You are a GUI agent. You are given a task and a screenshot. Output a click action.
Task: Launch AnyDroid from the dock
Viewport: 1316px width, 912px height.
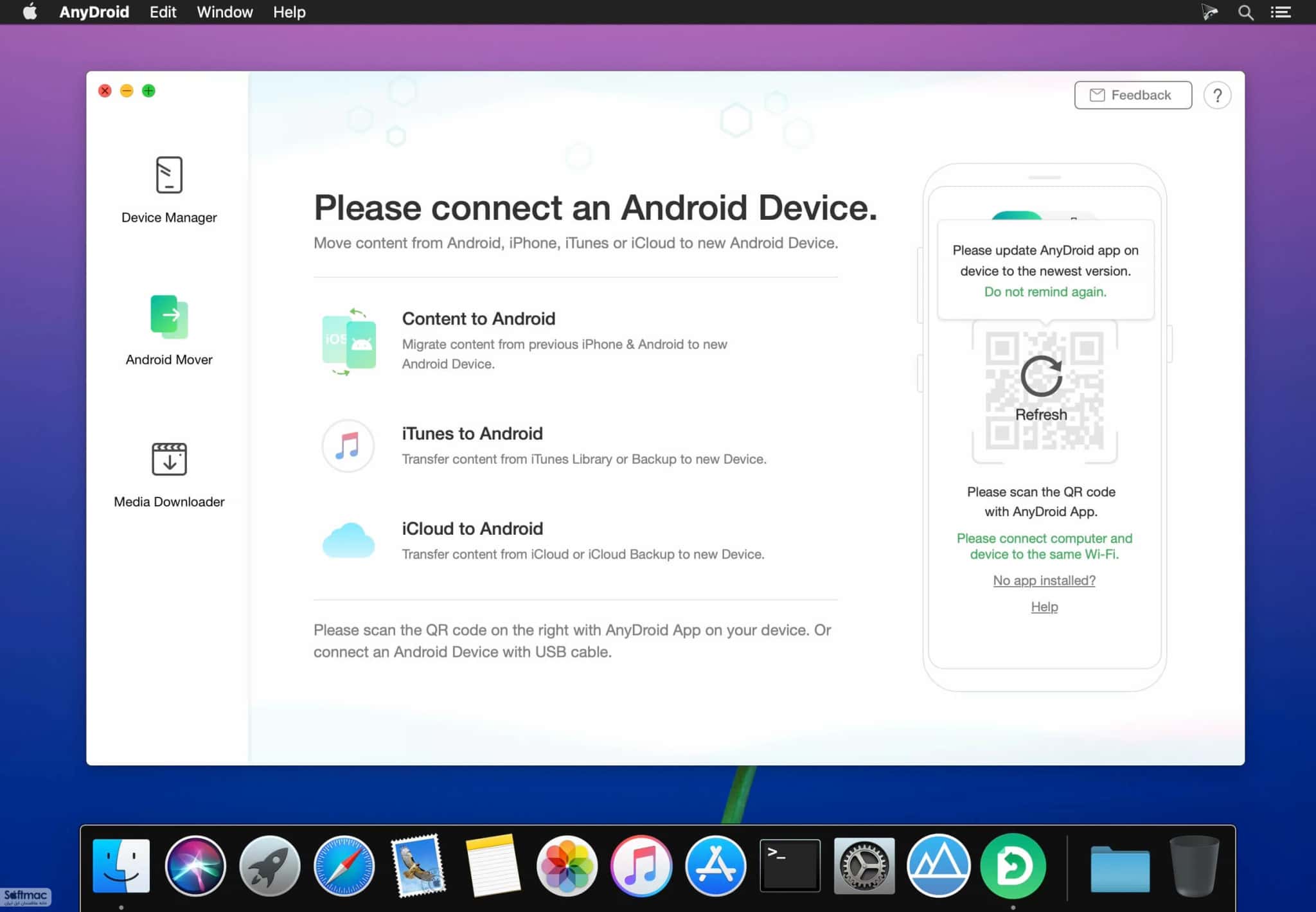point(1013,866)
